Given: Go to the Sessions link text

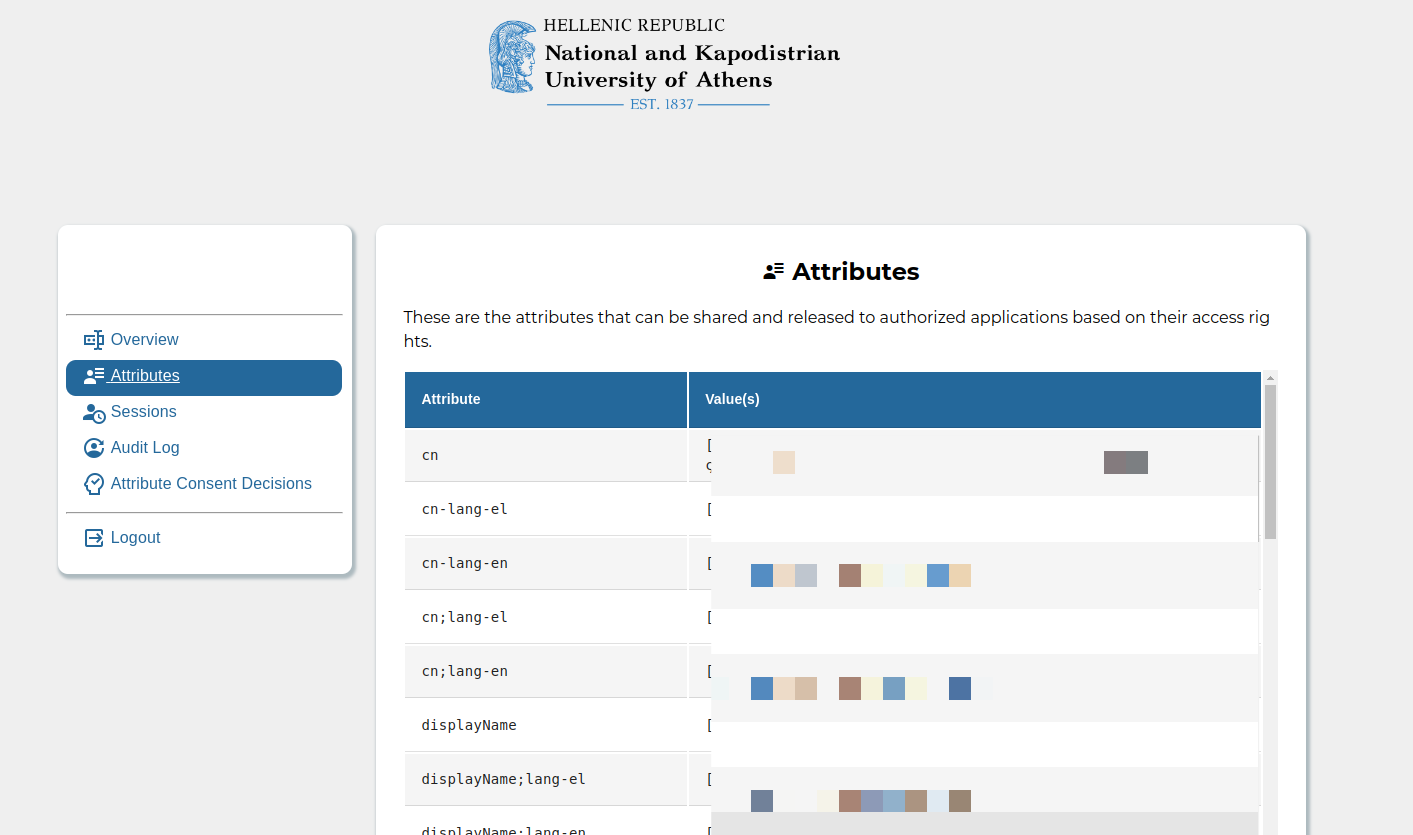Looking at the screenshot, I should [143, 412].
